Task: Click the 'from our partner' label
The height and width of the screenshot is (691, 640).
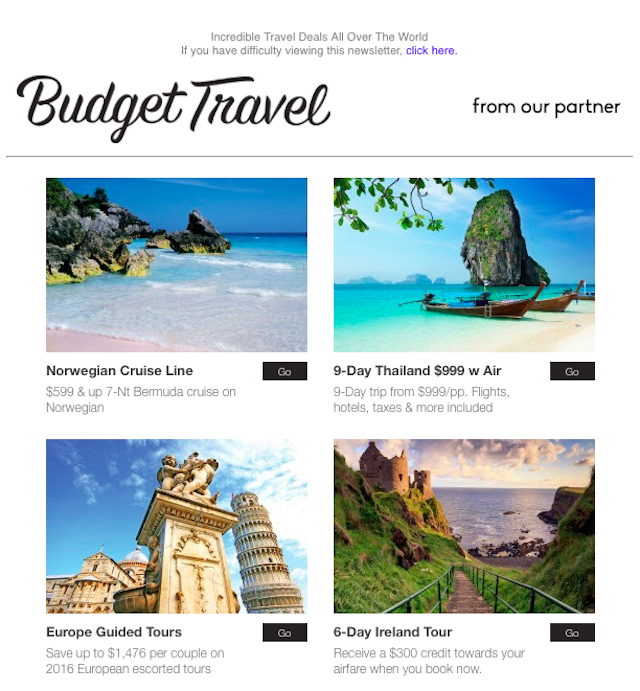Action: (546, 107)
